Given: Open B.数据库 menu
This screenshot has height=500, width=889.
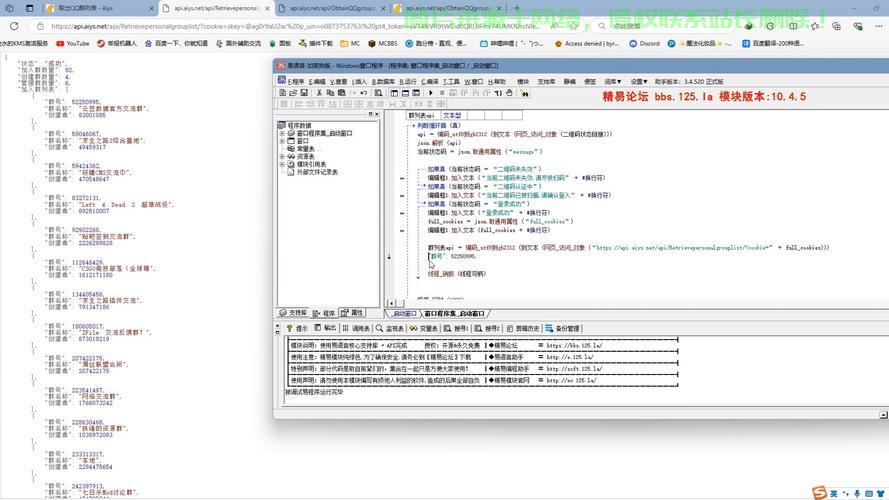Looking at the screenshot, I should click(x=383, y=82).
